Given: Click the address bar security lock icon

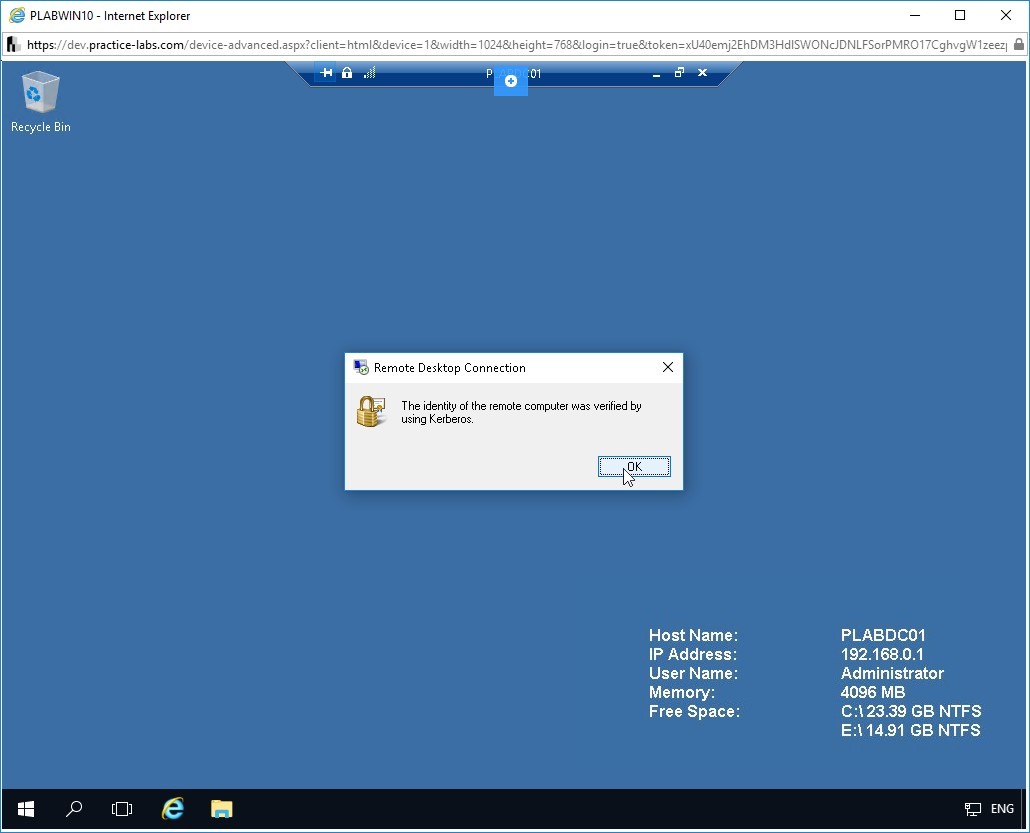Looking at the screenshot, I should click(1018, 45).
